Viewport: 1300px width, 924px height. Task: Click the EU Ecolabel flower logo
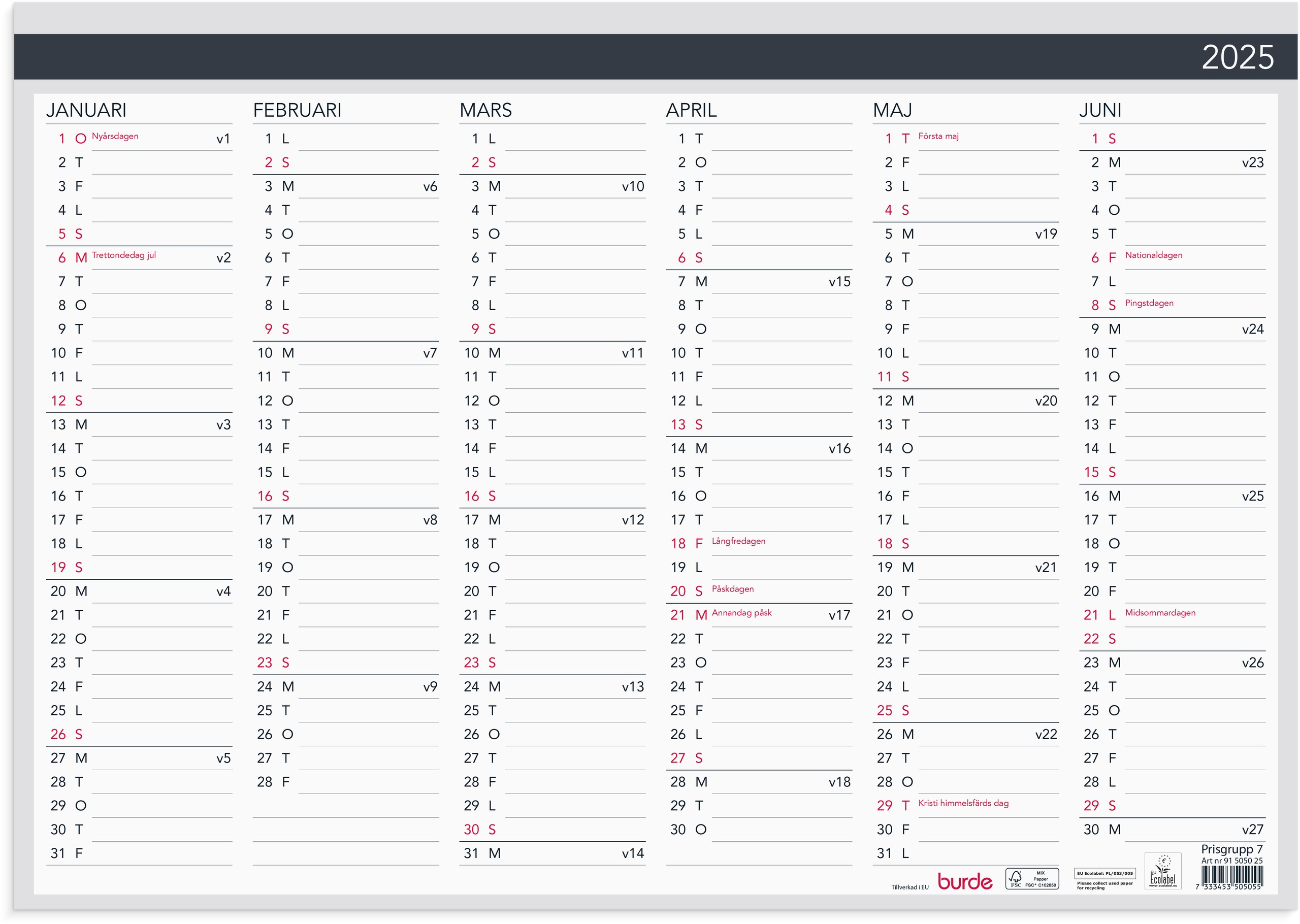pyautogui.click(x=1162, y=871)
